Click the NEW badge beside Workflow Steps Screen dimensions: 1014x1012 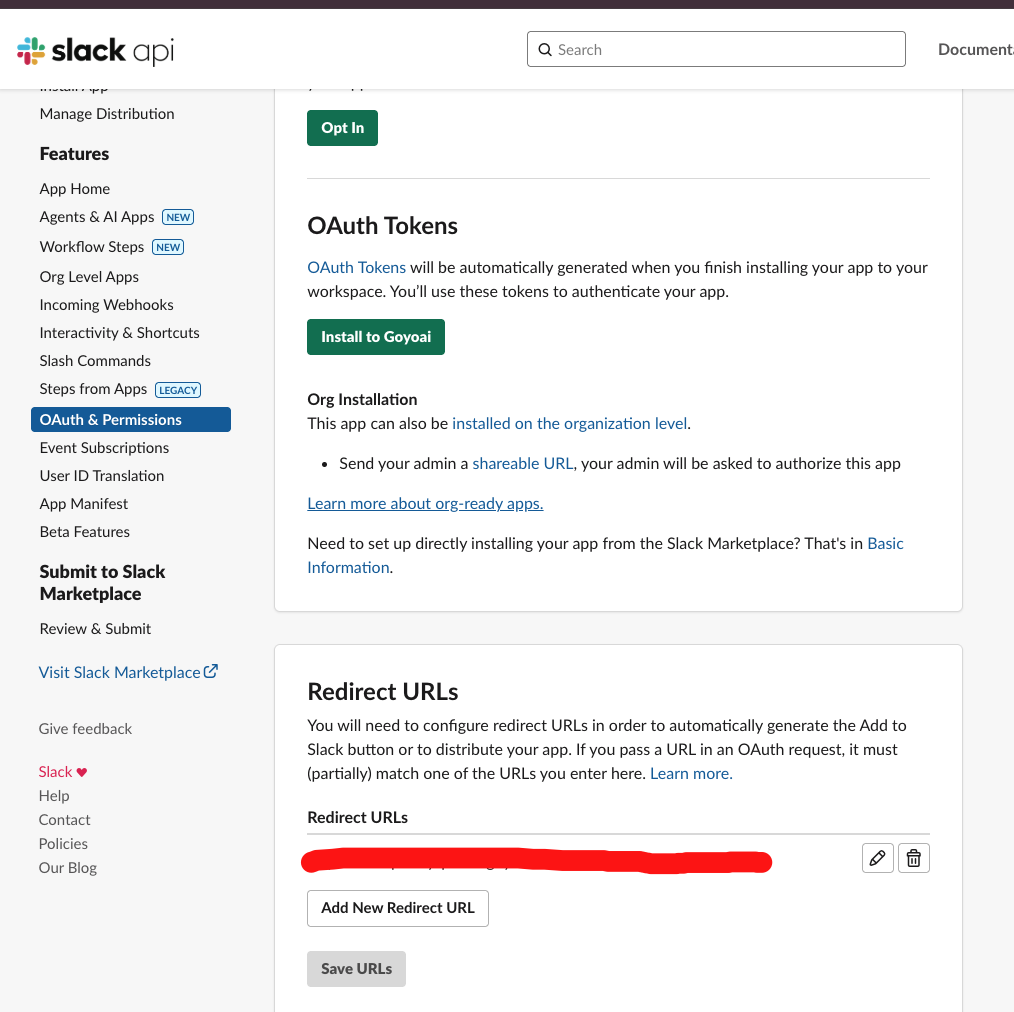click(x=168, y=247)
